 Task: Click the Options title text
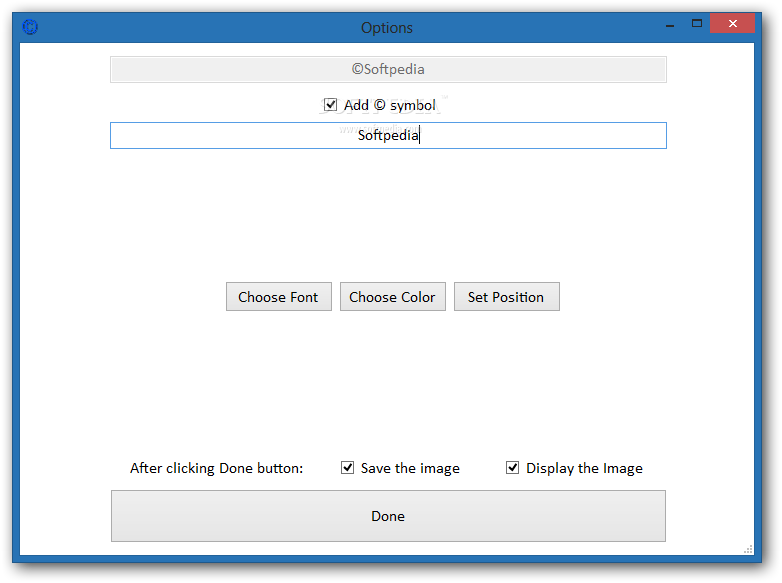click(x=387, y=28)
